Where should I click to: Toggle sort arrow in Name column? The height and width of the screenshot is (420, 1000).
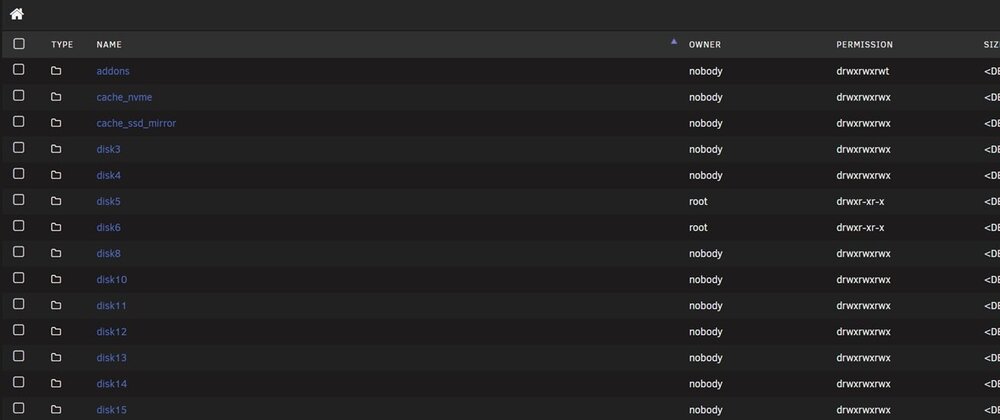pos(673,41)
